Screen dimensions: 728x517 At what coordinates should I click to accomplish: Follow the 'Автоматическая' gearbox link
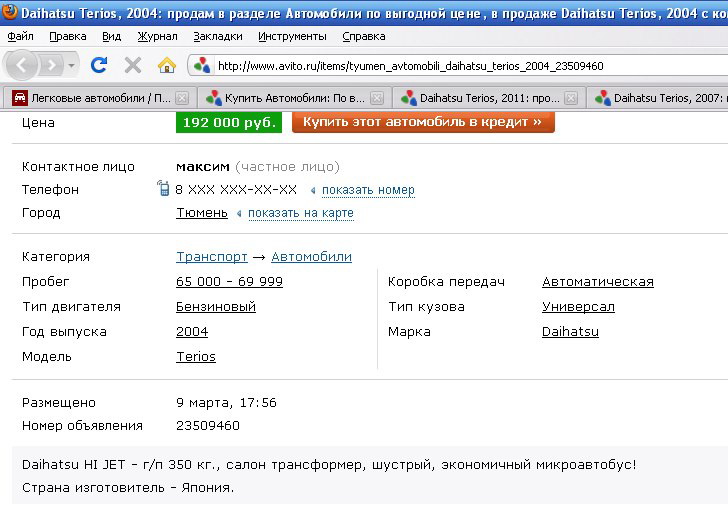point(597,282)
